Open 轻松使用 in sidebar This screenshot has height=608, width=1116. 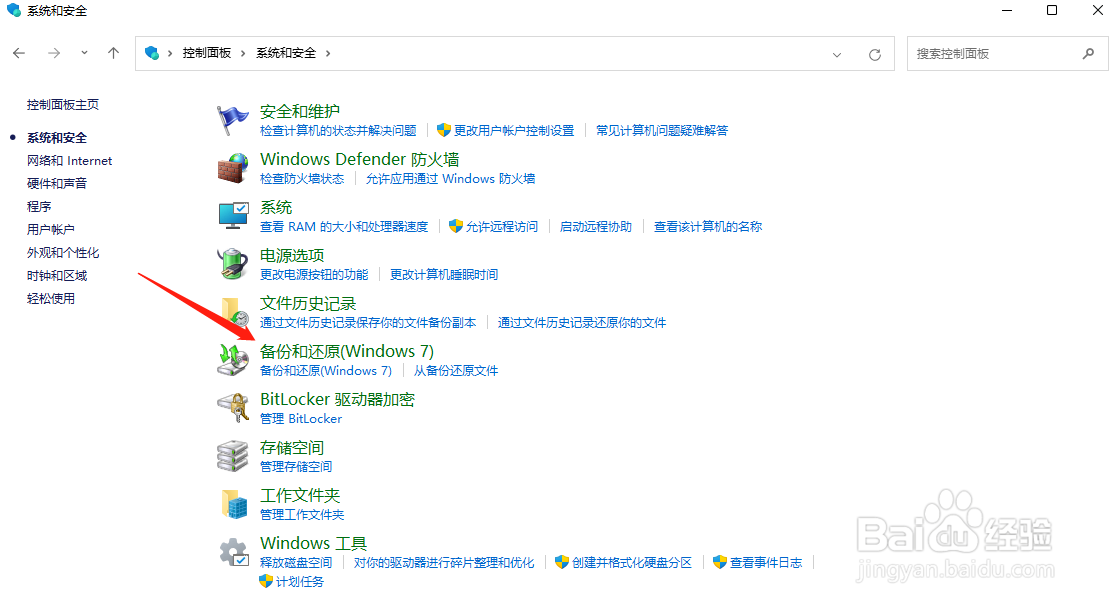click(51, 298)
